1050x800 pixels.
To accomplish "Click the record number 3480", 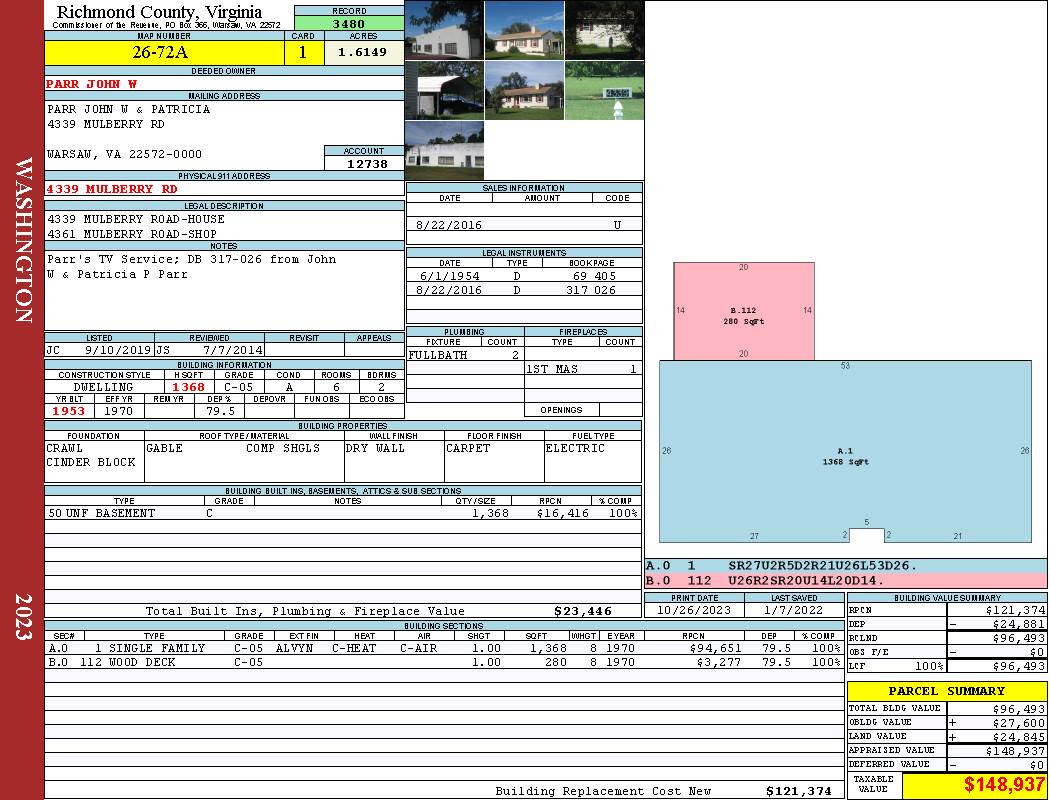I will (349, 24).
